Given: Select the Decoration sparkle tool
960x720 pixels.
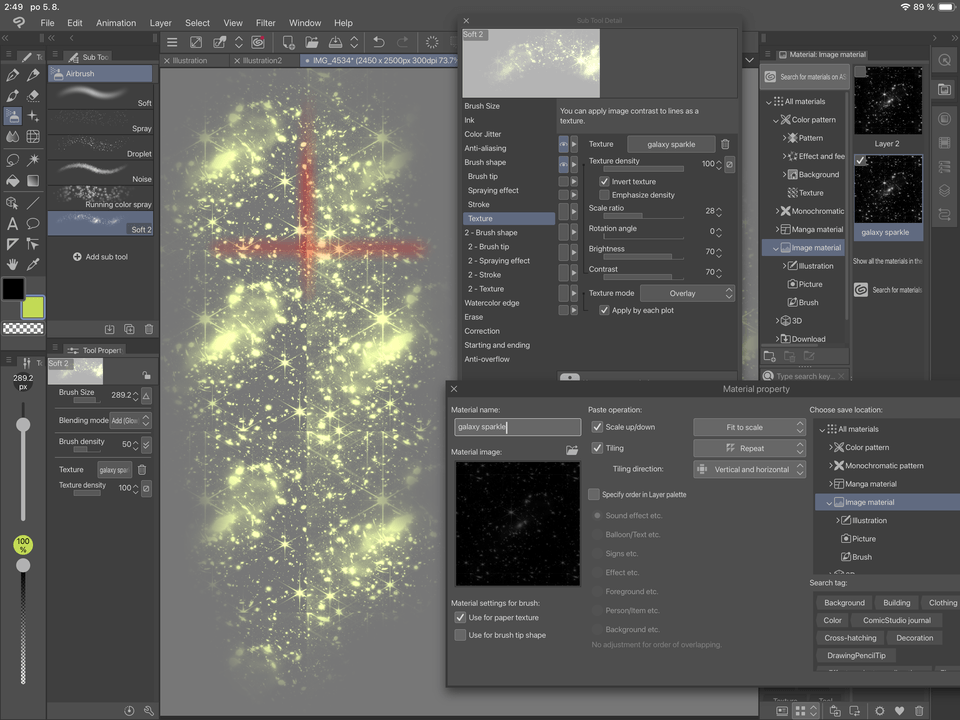Looking at the screenshot, I should click(x=33, y=116).
